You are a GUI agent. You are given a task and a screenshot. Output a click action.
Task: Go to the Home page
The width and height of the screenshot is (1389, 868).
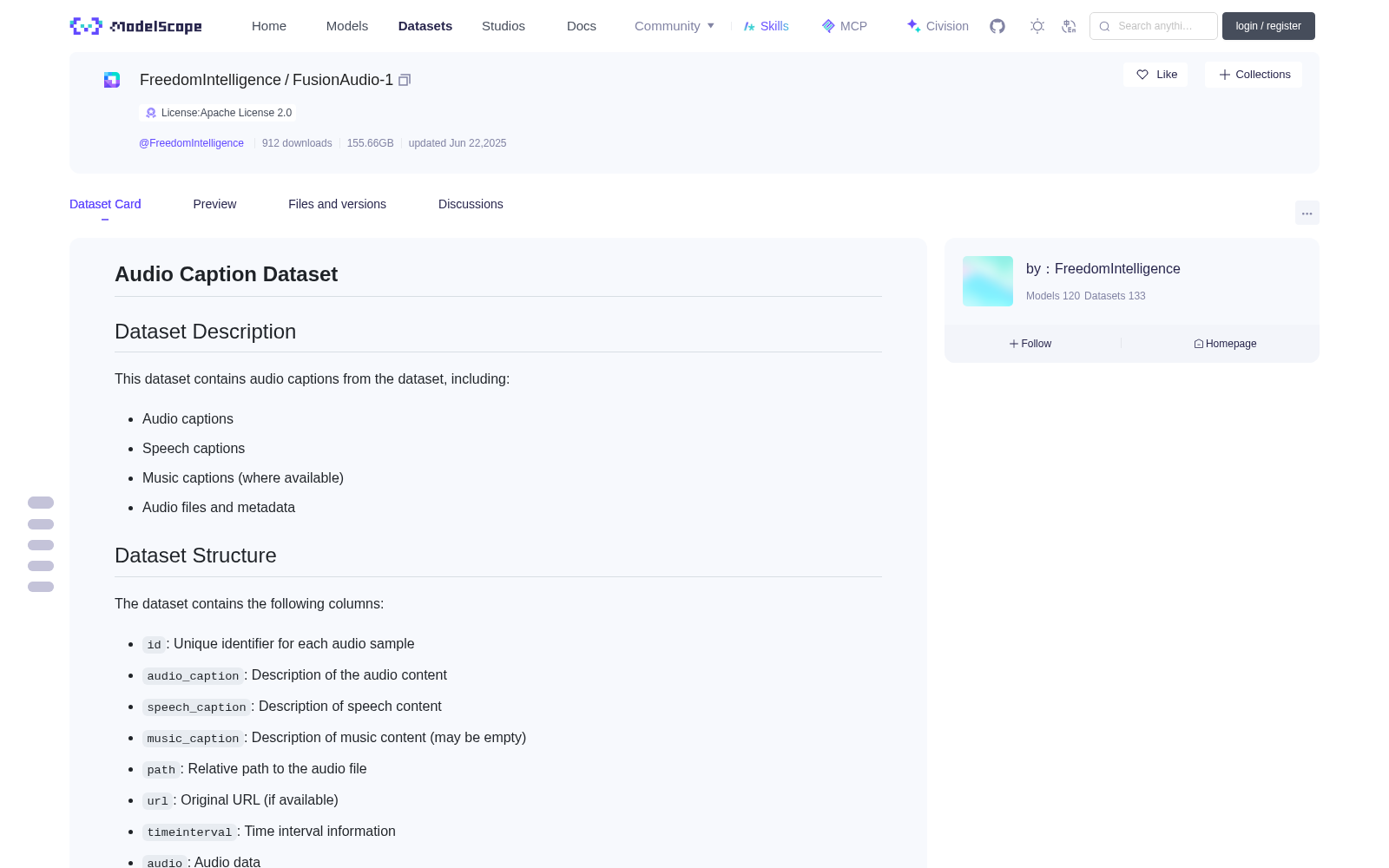click(x=269, y=26)
